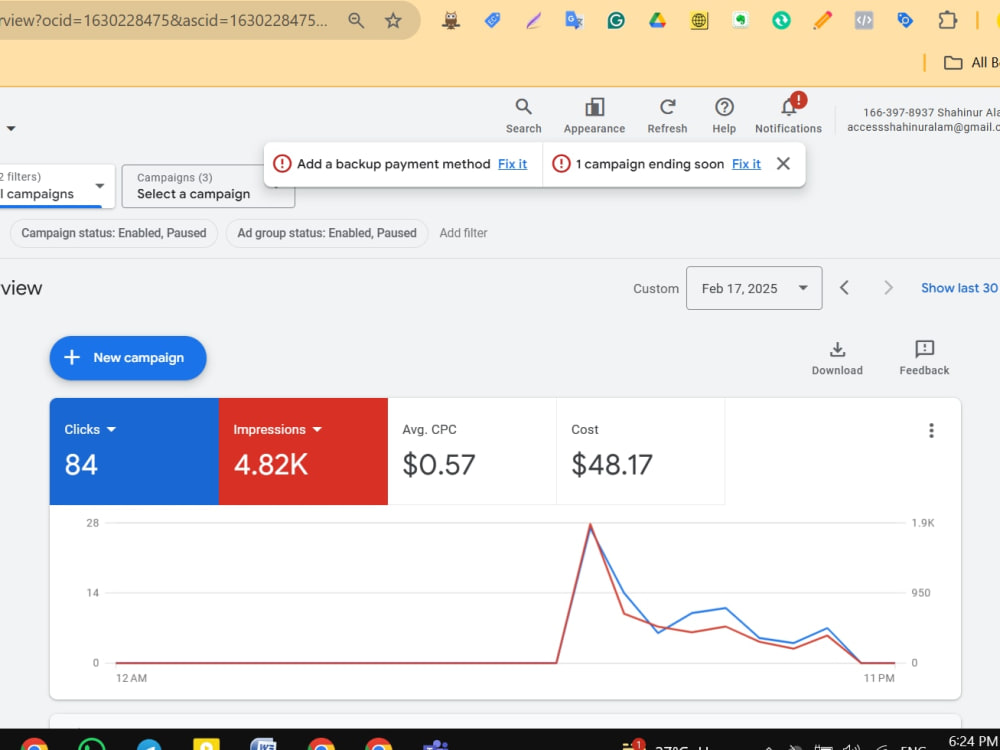Open Google Ads Search tool
The height and width of the screenshot is (750, 1000).
click(x=524, y=116)
